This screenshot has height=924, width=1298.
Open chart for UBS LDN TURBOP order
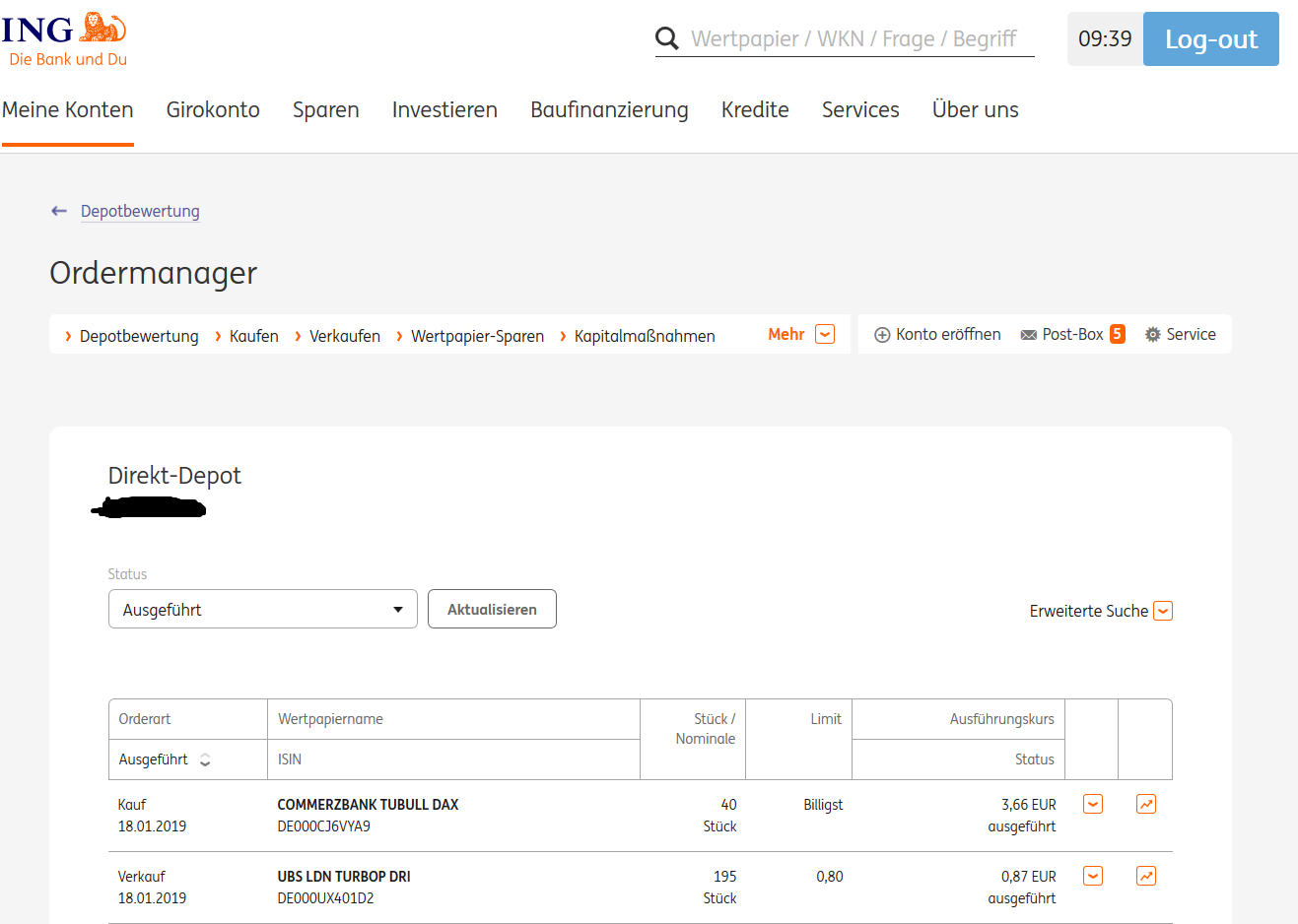click(x=1145, y=877)
